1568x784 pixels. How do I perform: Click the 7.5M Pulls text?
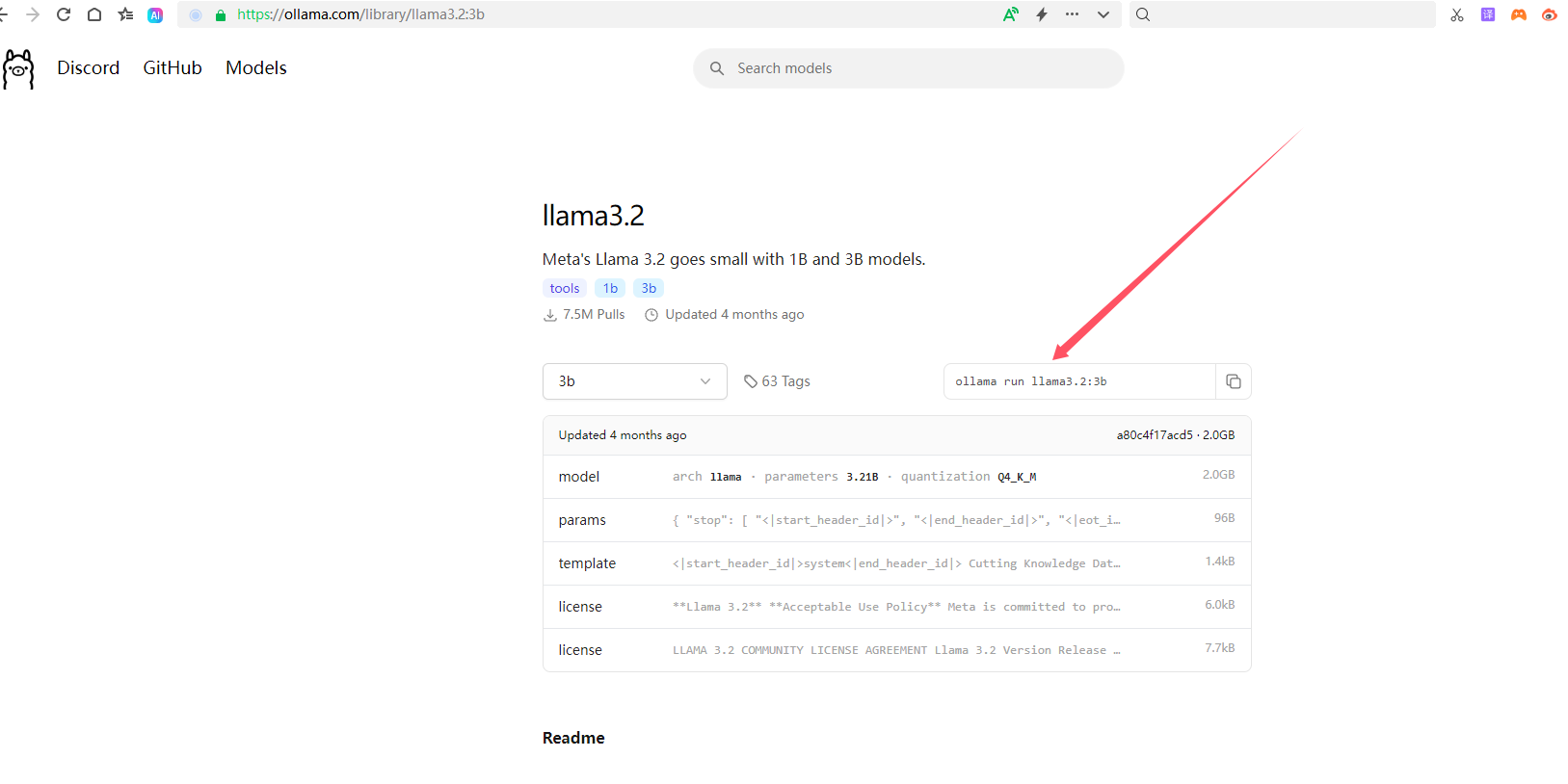pos(594,315)
